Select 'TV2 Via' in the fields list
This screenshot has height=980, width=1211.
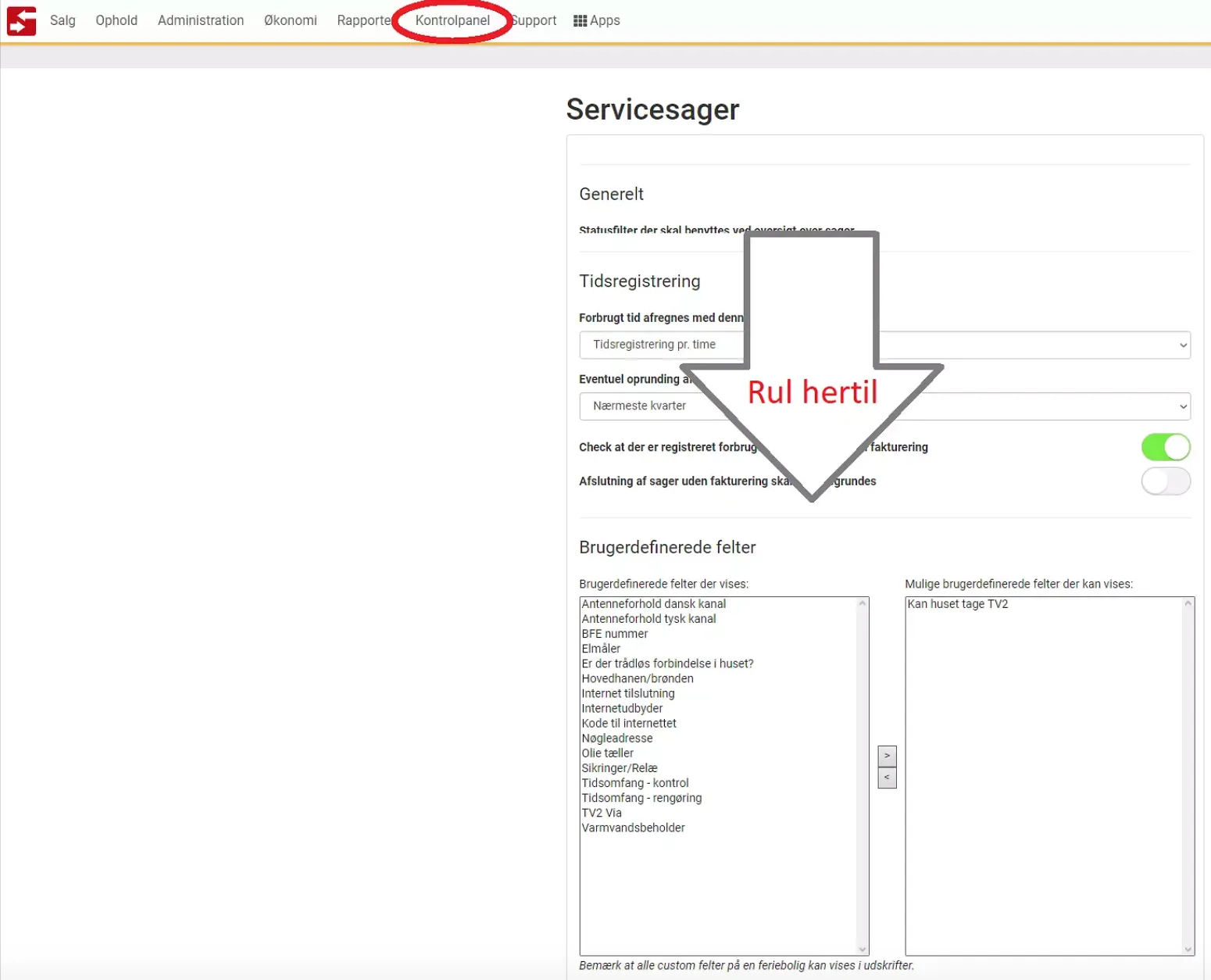601,813
